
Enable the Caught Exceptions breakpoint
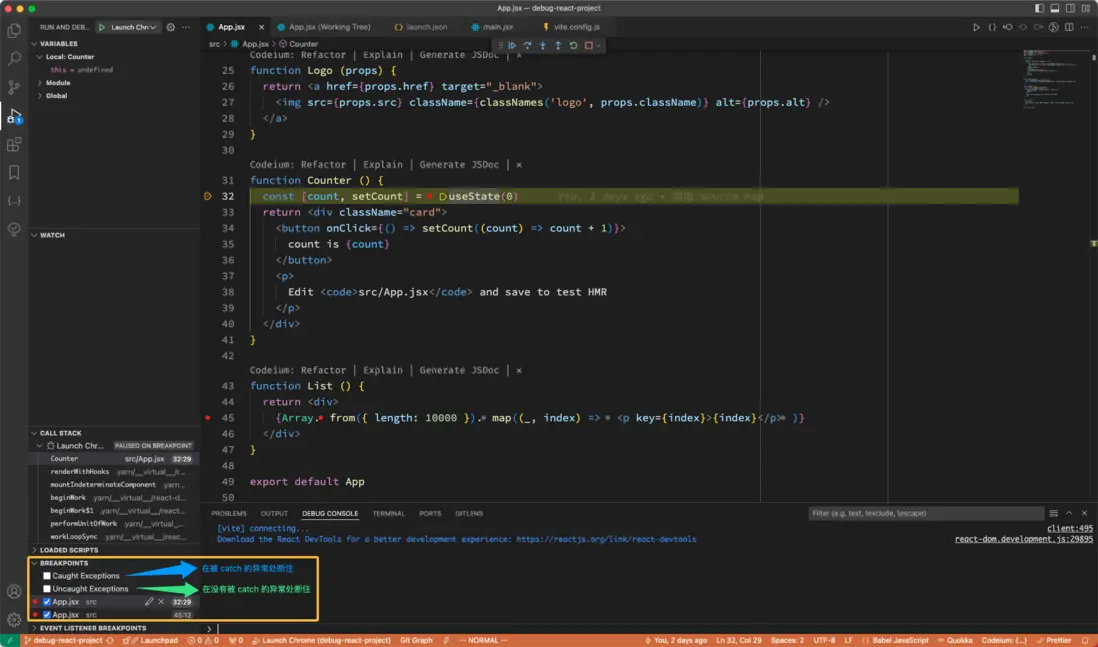(x=47, y=576)
